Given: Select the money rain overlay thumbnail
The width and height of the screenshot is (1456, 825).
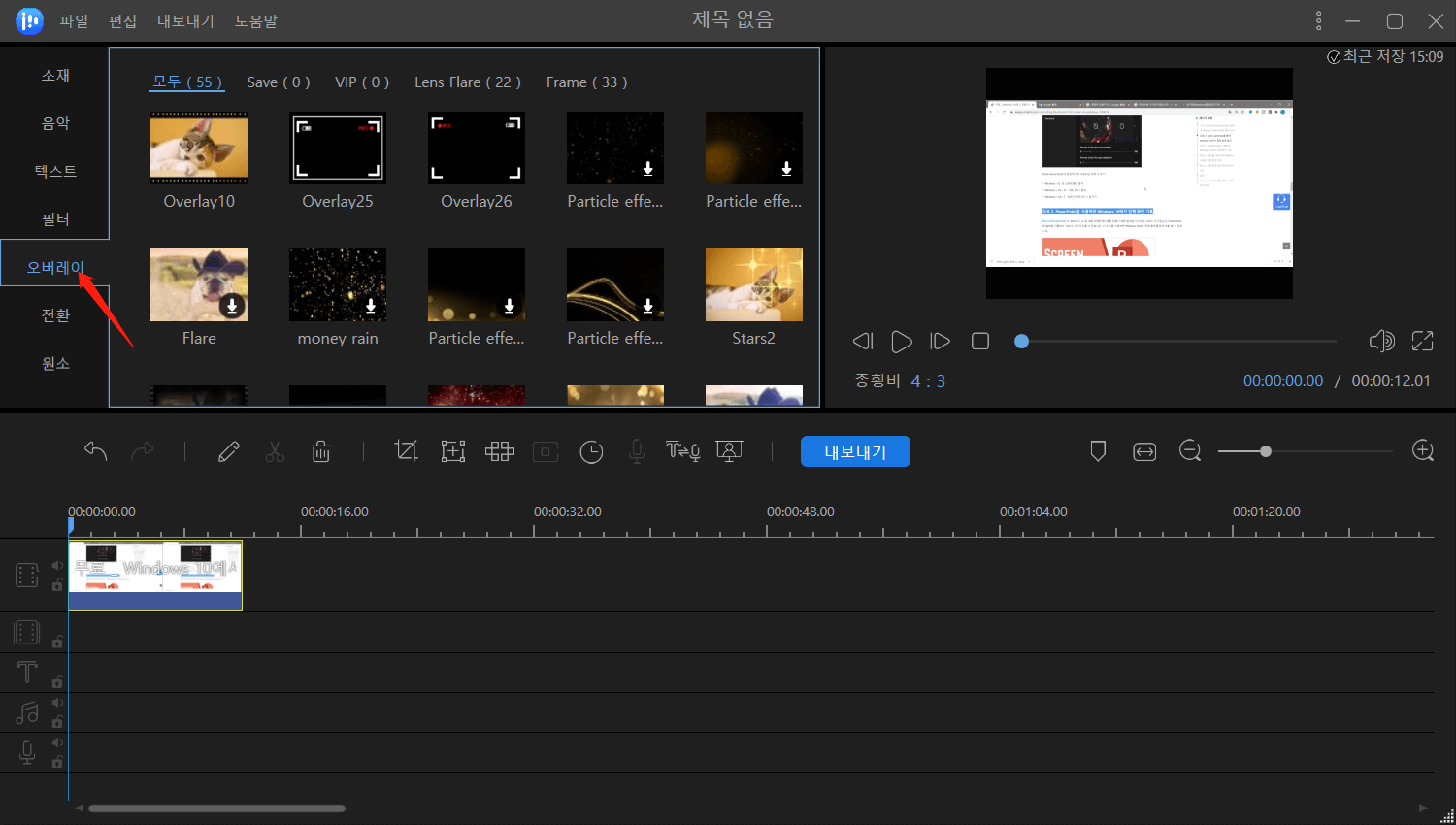Looking at the screenshot, I should coord(338,285).
